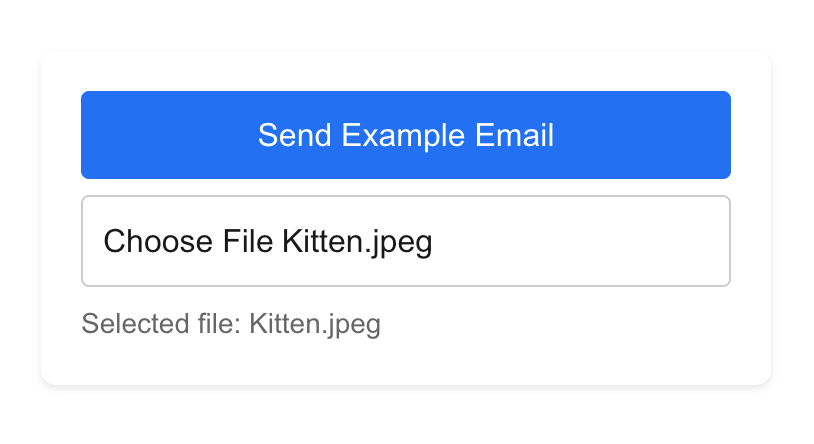Click the 'Selected file:' label text
The height and width of the screenshot is (444, 814).
(x=160, y=324)
